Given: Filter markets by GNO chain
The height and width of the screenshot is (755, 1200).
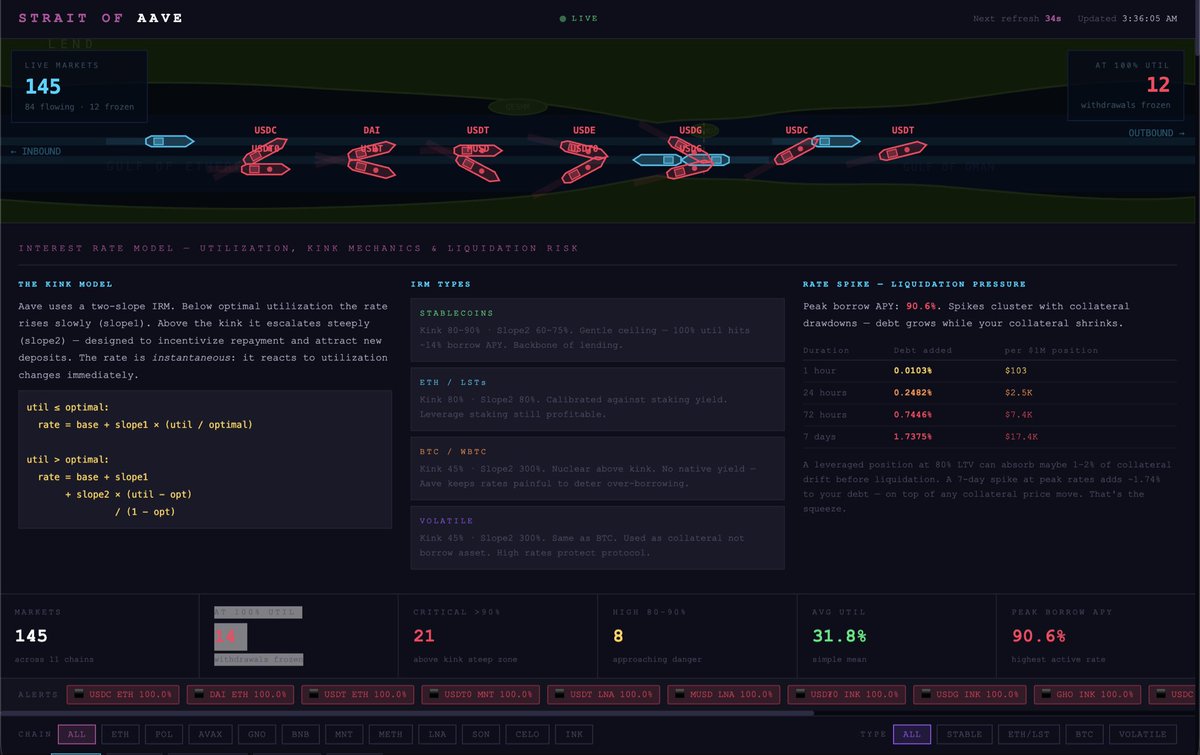Looking at the screenshot, I should (x=258, y=734).
